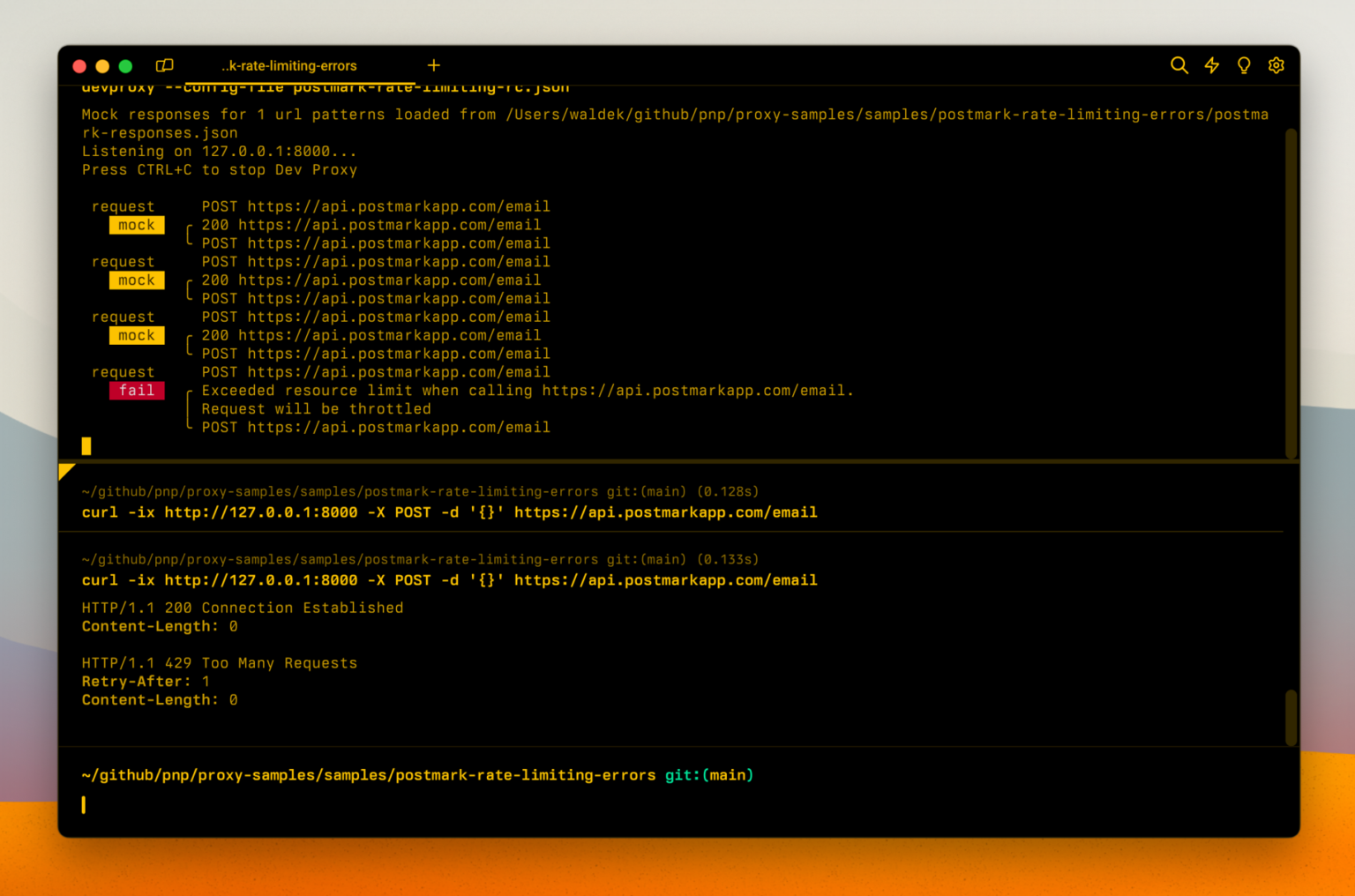Click the HTTP/1.1 429 Too Many Requests output line
The width and height of the screenshot is (1355, 896).
pyautogui.click(x=219, y=662)
